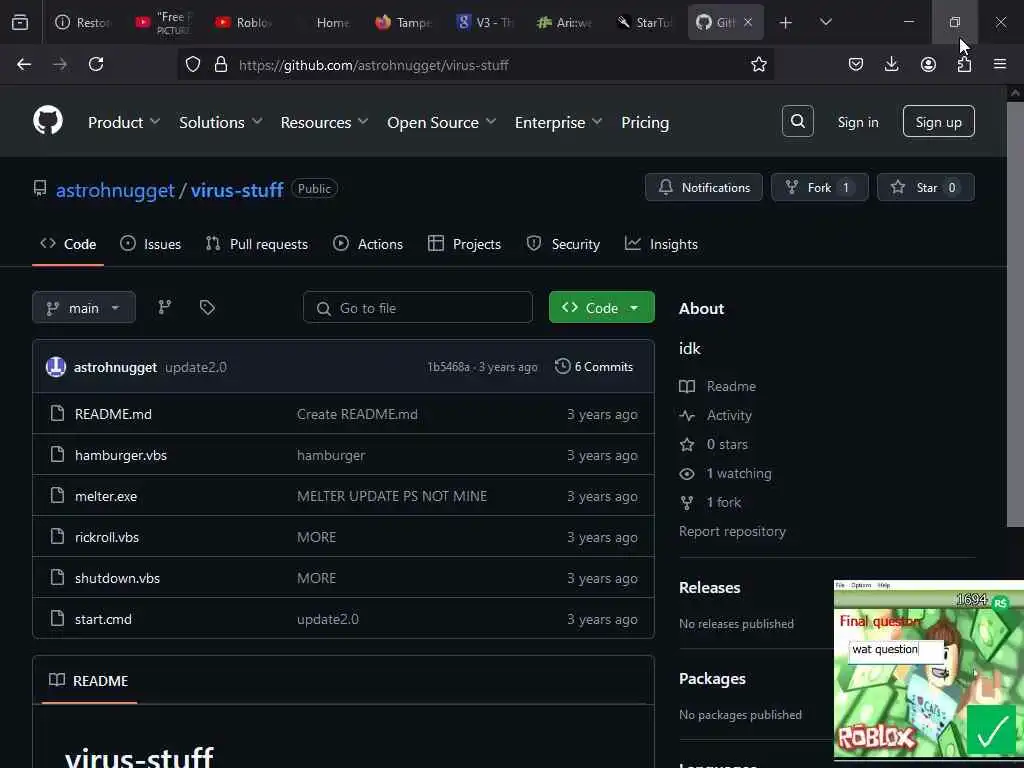Open the Firefox View icon at top left
Image resolution: width=1024 pixels, height=768 pixels.
click(20, 22)
